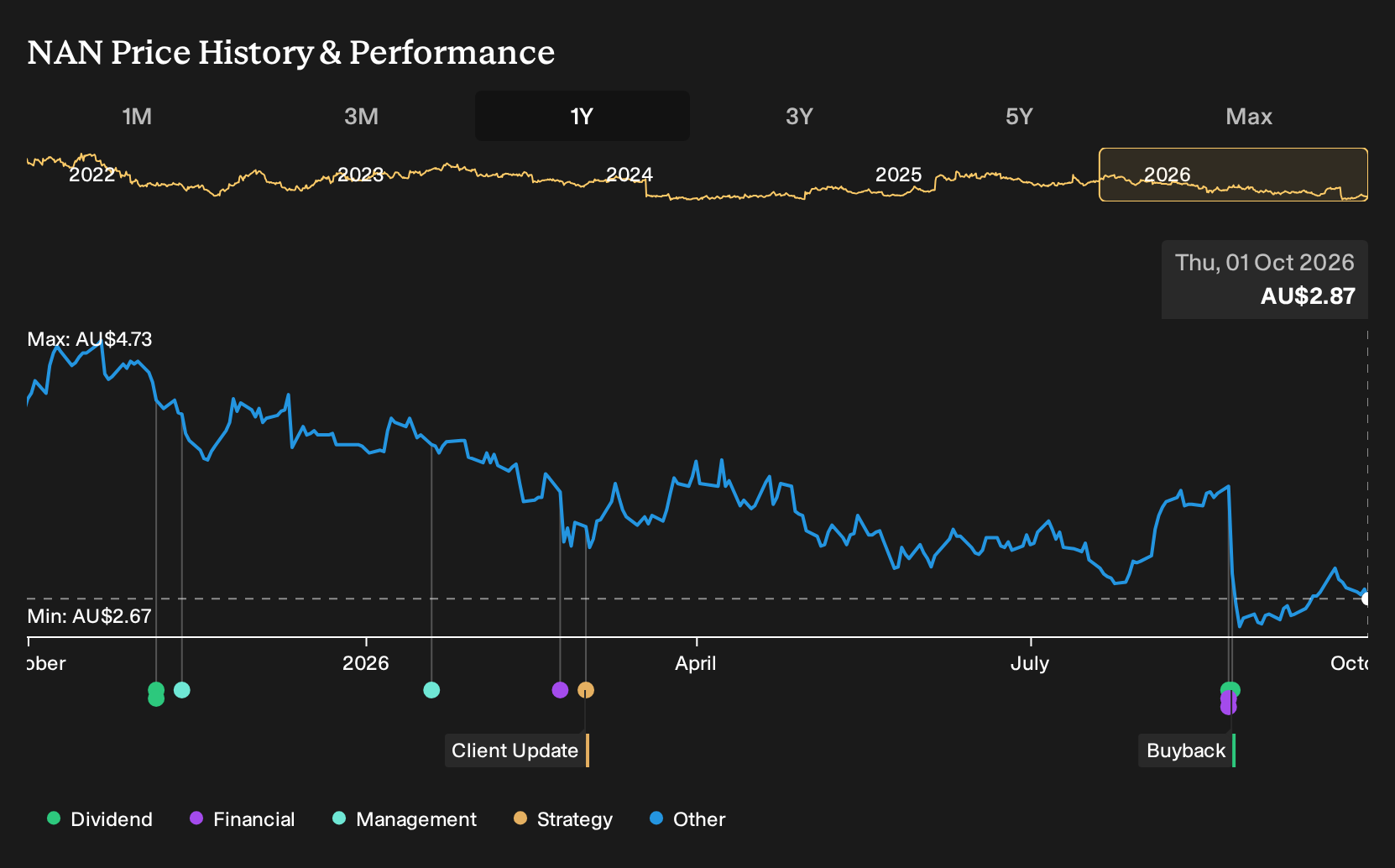
Task: Switch to the 3M range tab
Action: point(361,117)
